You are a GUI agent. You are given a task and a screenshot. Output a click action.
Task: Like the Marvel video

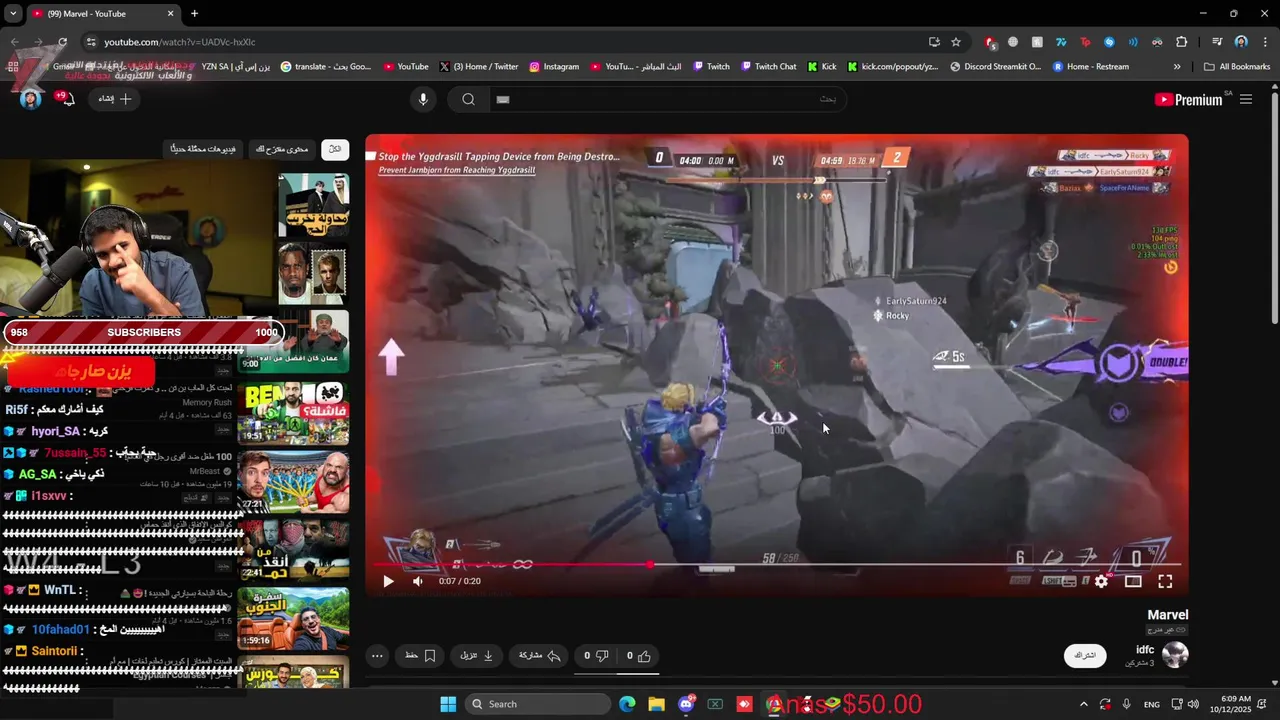638,656
